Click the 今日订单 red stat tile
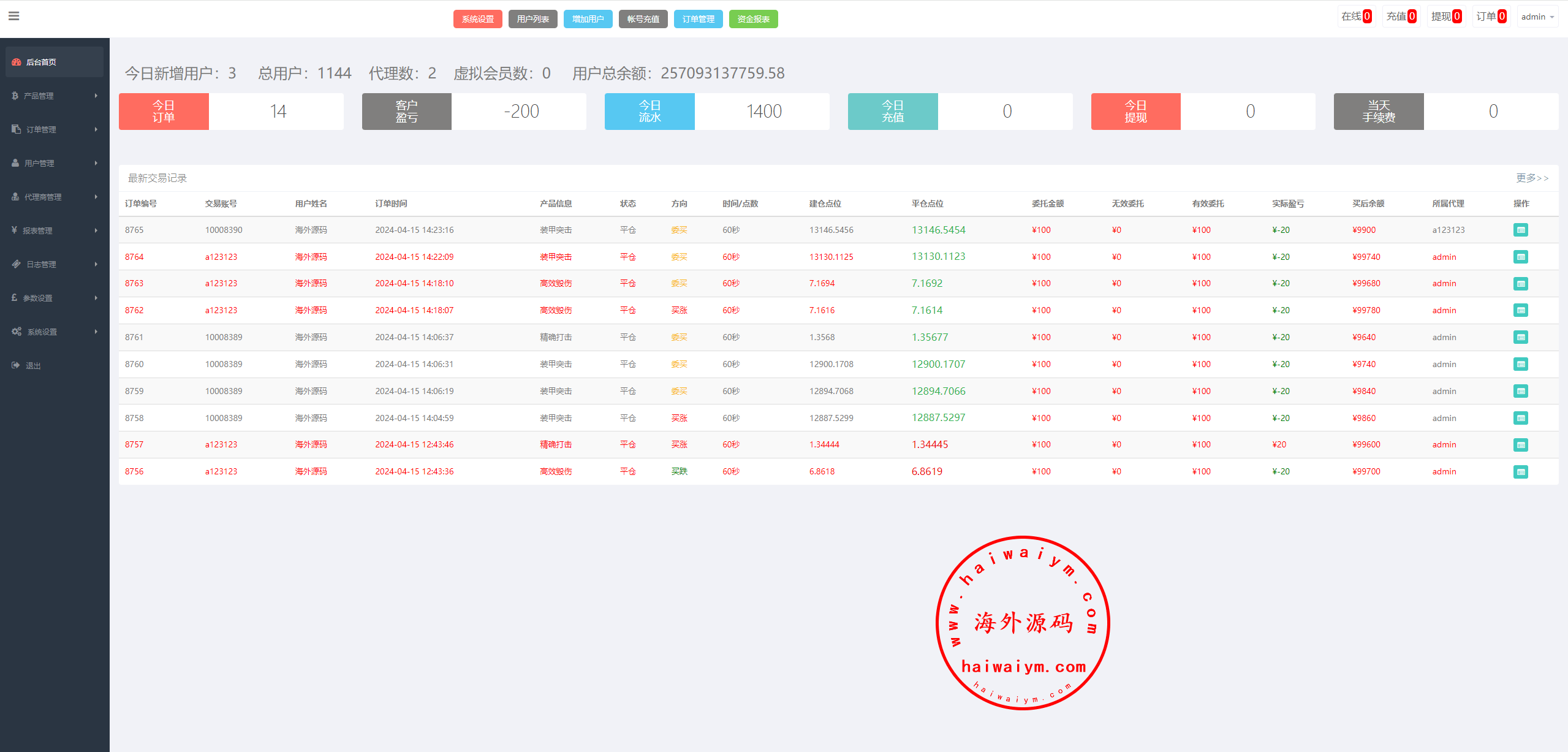 point(164,112)
